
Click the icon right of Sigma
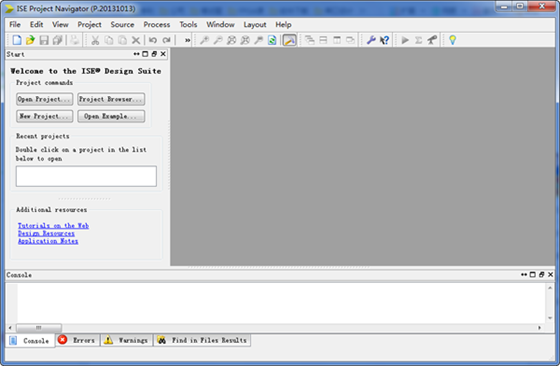point(432,40)
